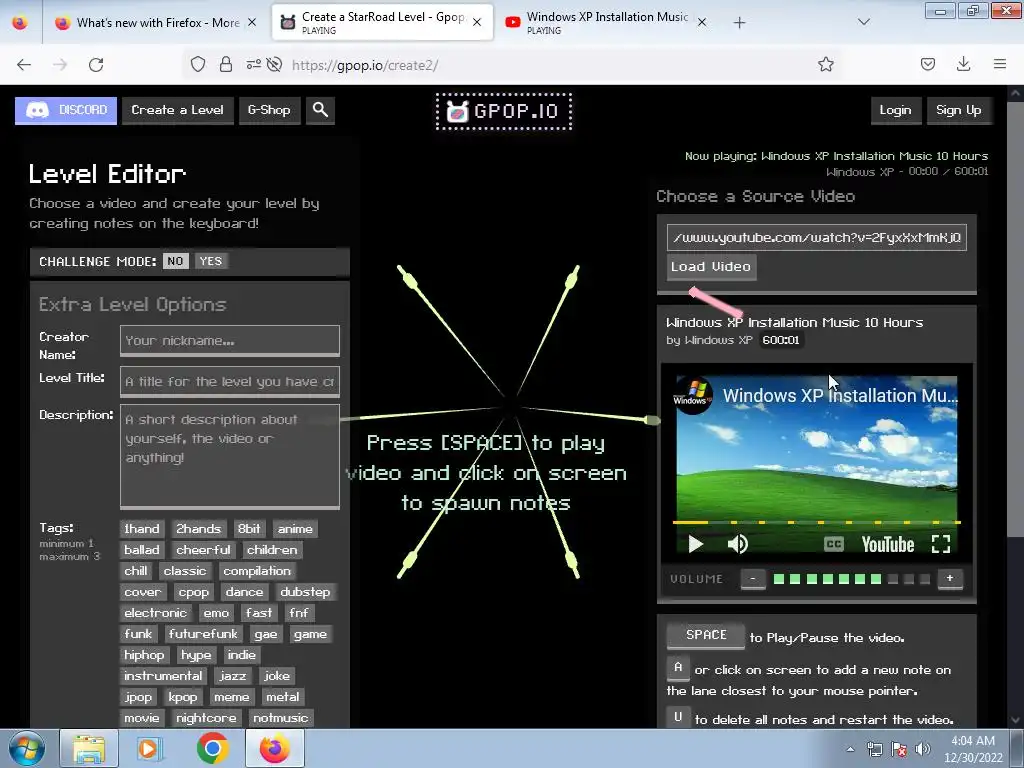The width and height of the screenshot is (1024, 768).
Task: Click the Creator Name nickname field
Action: click(x=230, y=340)
